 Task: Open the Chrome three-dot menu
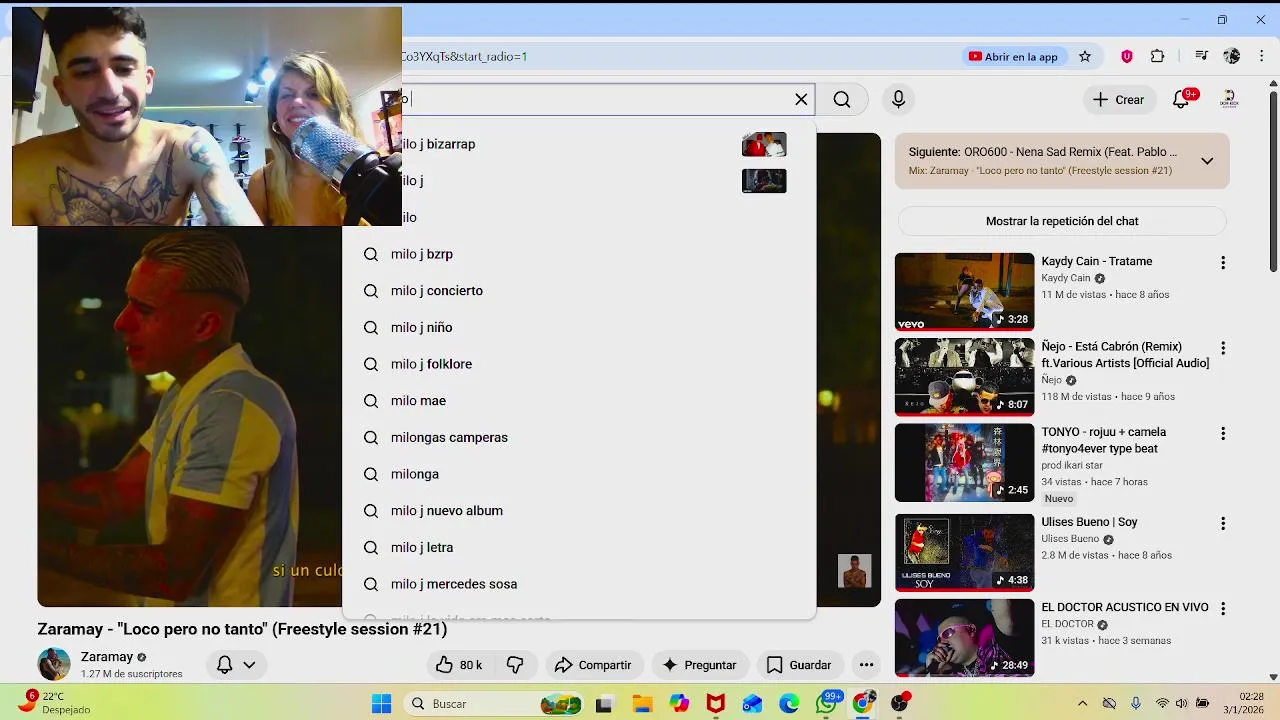(1261, 56)
